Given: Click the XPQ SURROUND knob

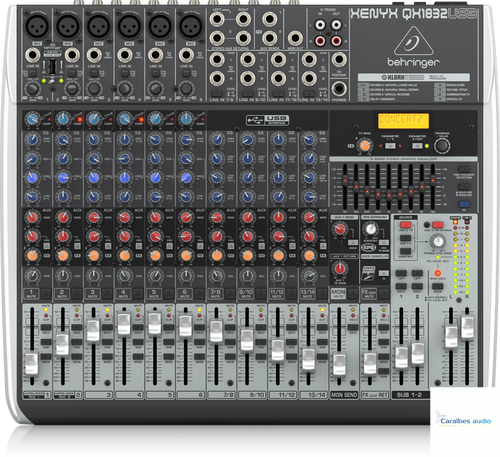Looking at the screenshot, I should coord(370,229).
